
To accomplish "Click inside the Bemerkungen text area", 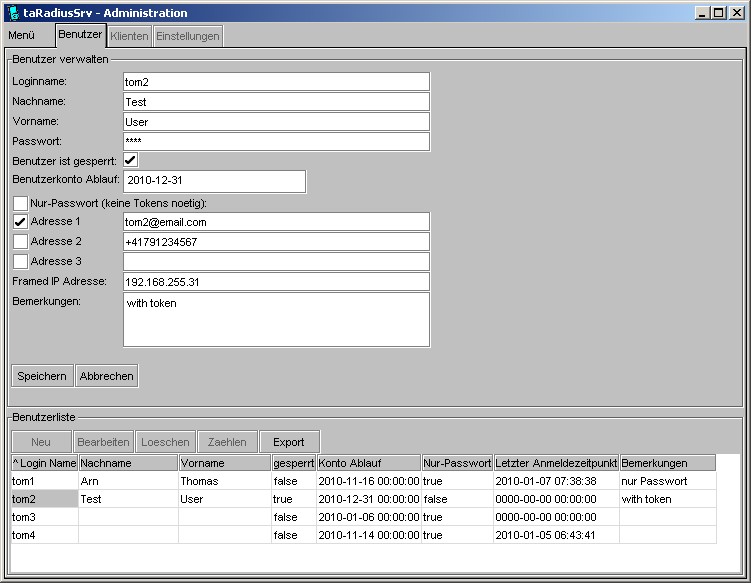I will pyautogui.click(x=275, y=320).
